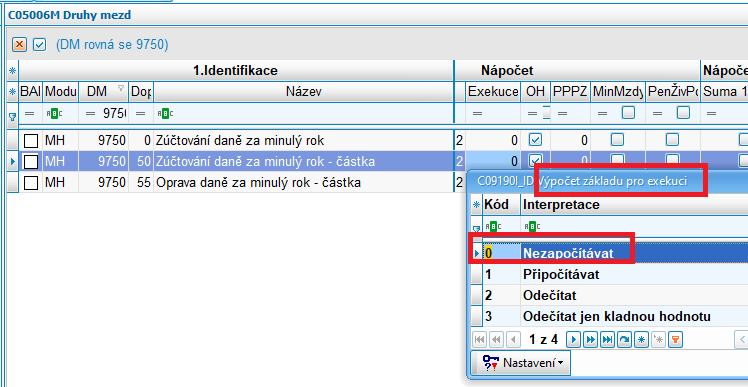The image size is (748, 387).
Task: Remove the DM filter using the red X icon
Action: (19, 45)
